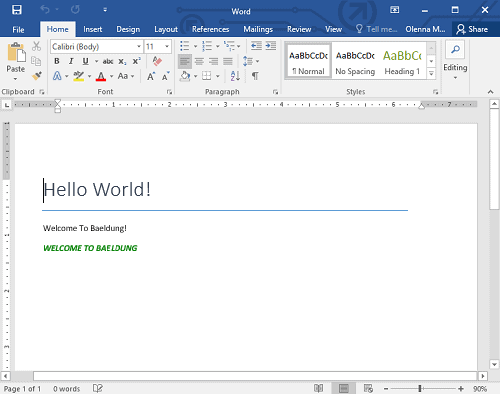Image resolution: width=500 pixels, height=394 pixels.
Task: Open the Layout tab
Action: 166,29
